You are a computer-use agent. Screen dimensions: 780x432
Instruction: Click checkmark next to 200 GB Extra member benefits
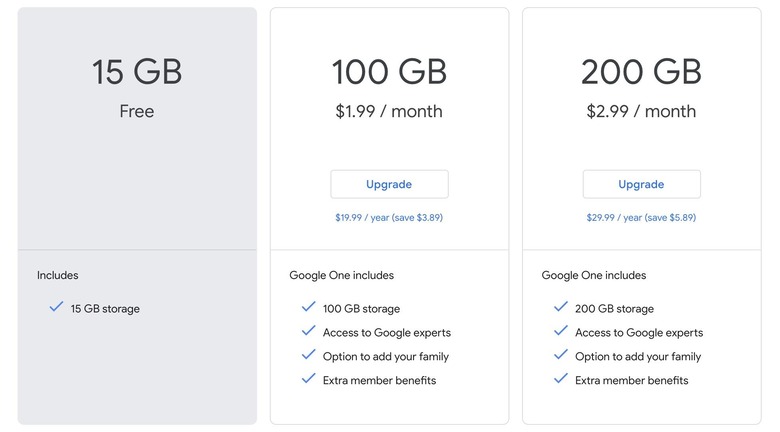click(561, 378)
